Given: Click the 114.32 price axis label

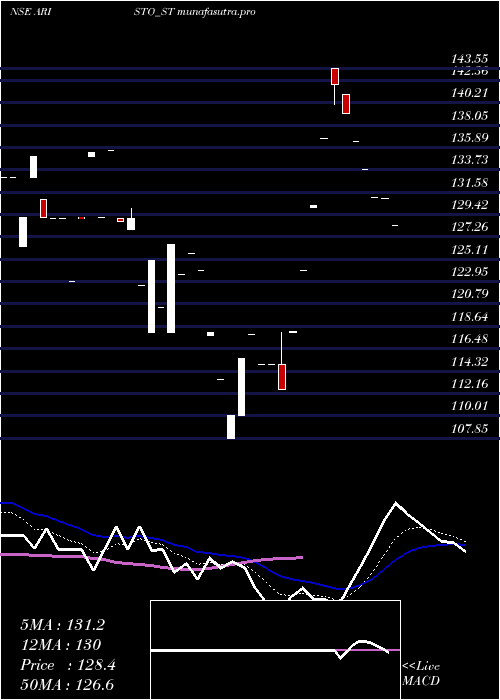Looking at the screenshot, I should [x=469, y=362].
